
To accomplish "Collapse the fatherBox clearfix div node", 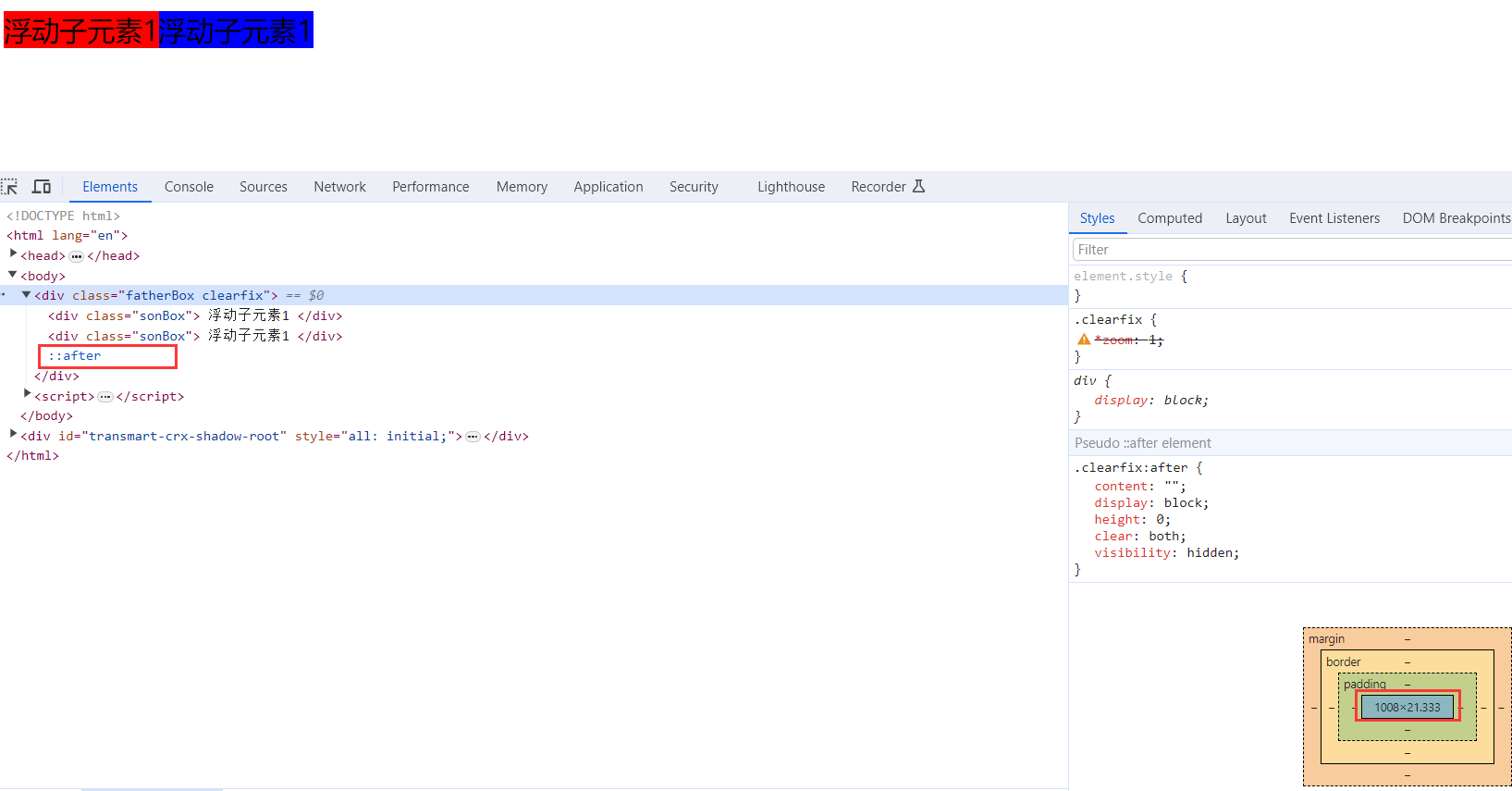I will 27,294.
